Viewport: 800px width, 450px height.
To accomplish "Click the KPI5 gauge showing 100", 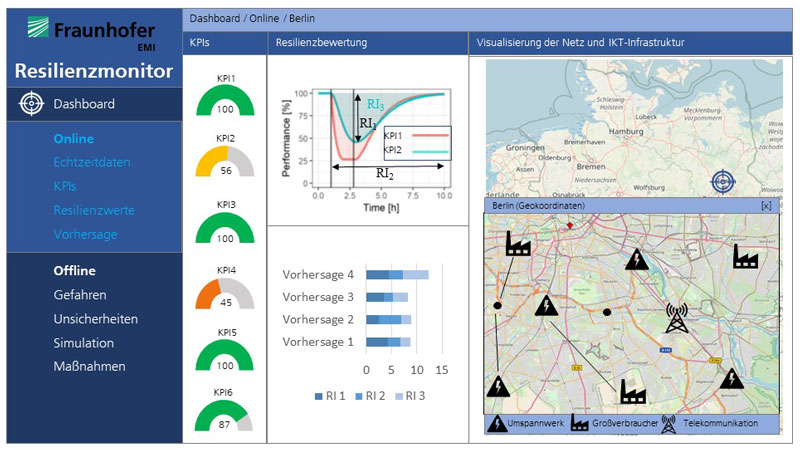I will pyautogui.click(x=225, y=355).
